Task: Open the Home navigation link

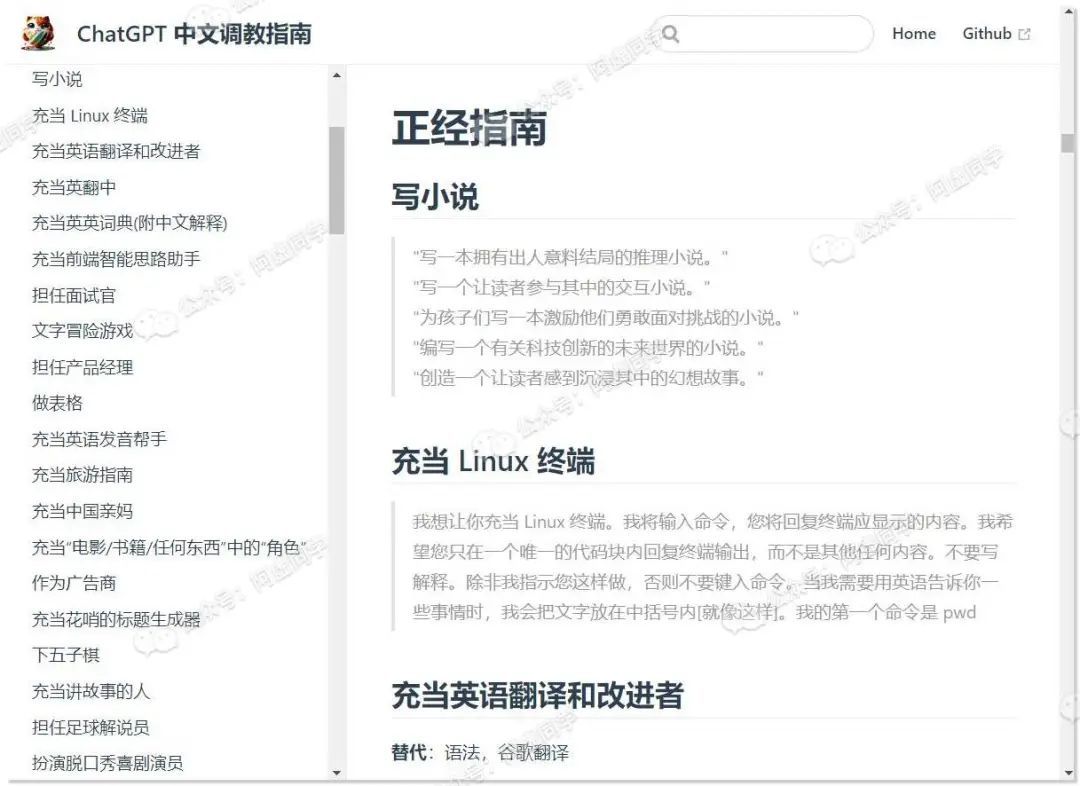Action: (x=913, y=34)
